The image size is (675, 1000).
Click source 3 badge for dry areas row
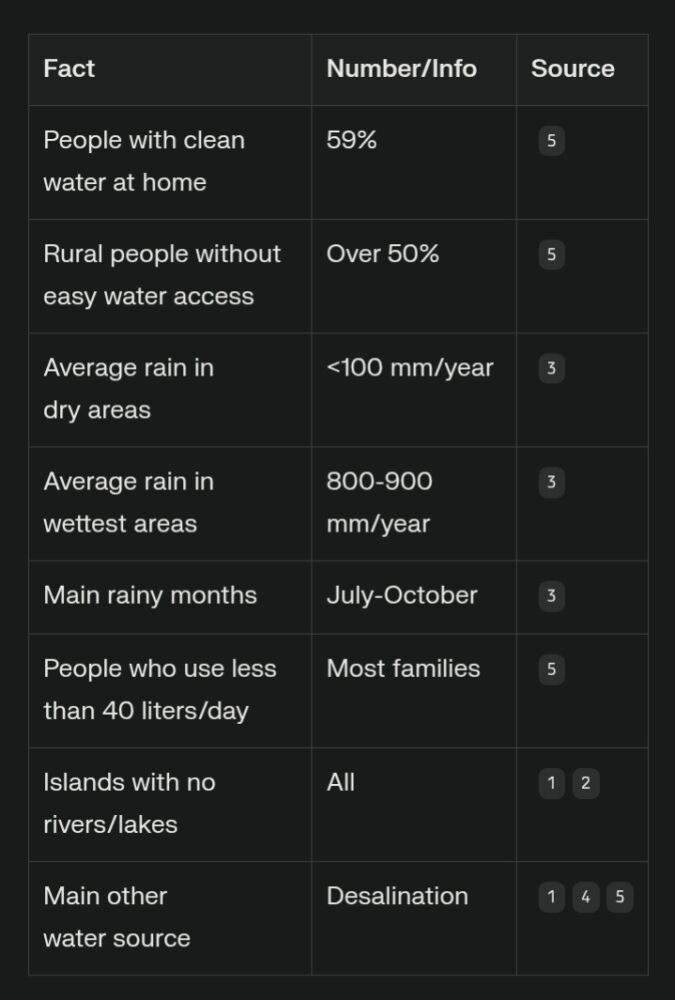550,369
